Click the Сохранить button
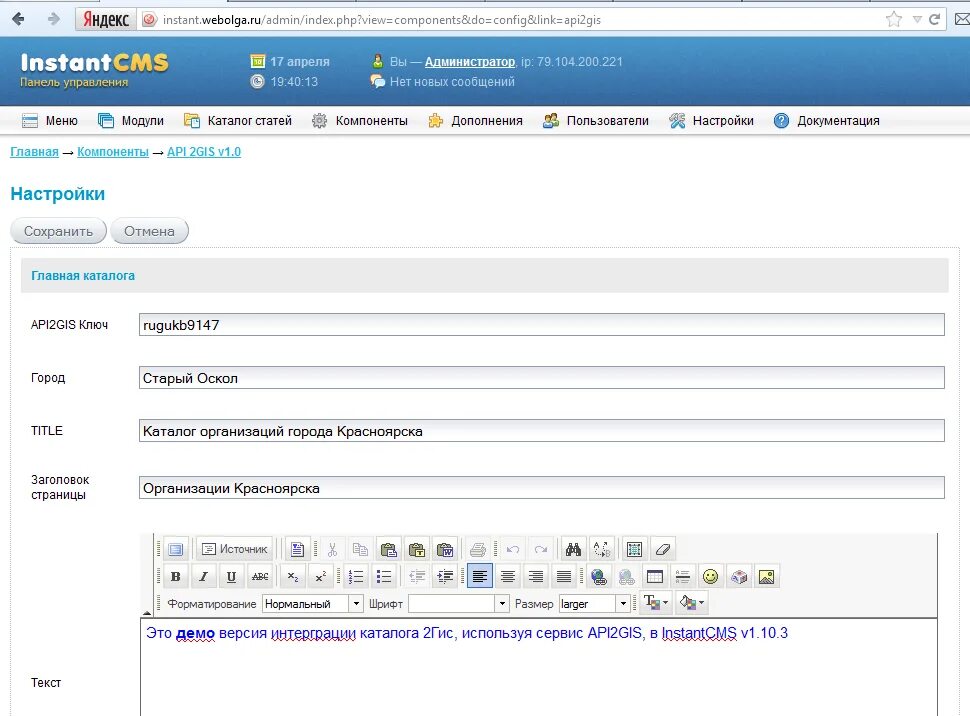The width and height of the screenshot is (970, 716). click(59, 231)
